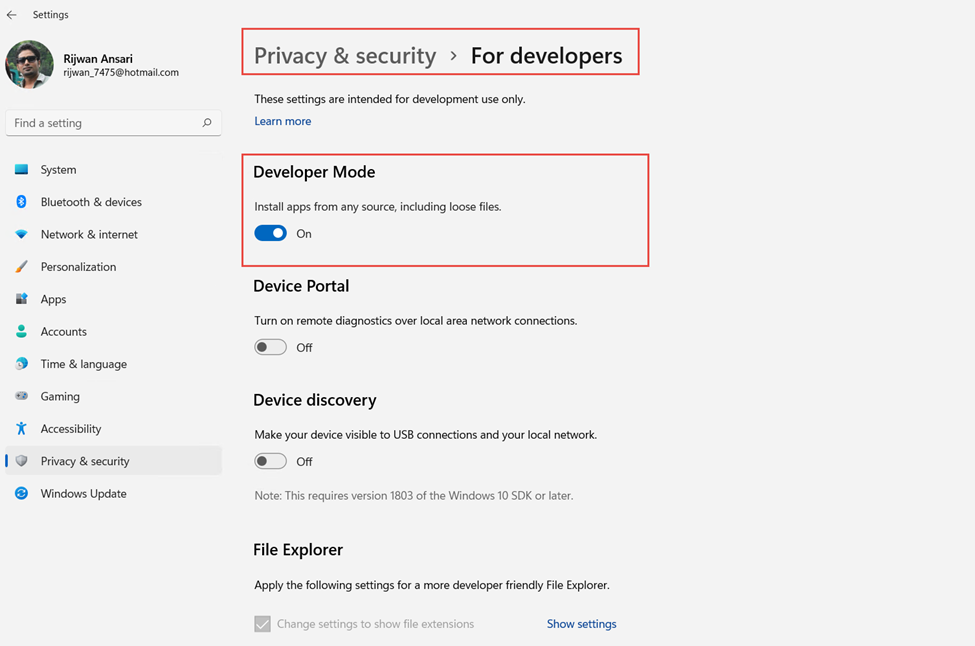The height and width of the screenshot is (646, 975).
Task: Select the System icon in sidebar
Action: [x=21, y=169]
